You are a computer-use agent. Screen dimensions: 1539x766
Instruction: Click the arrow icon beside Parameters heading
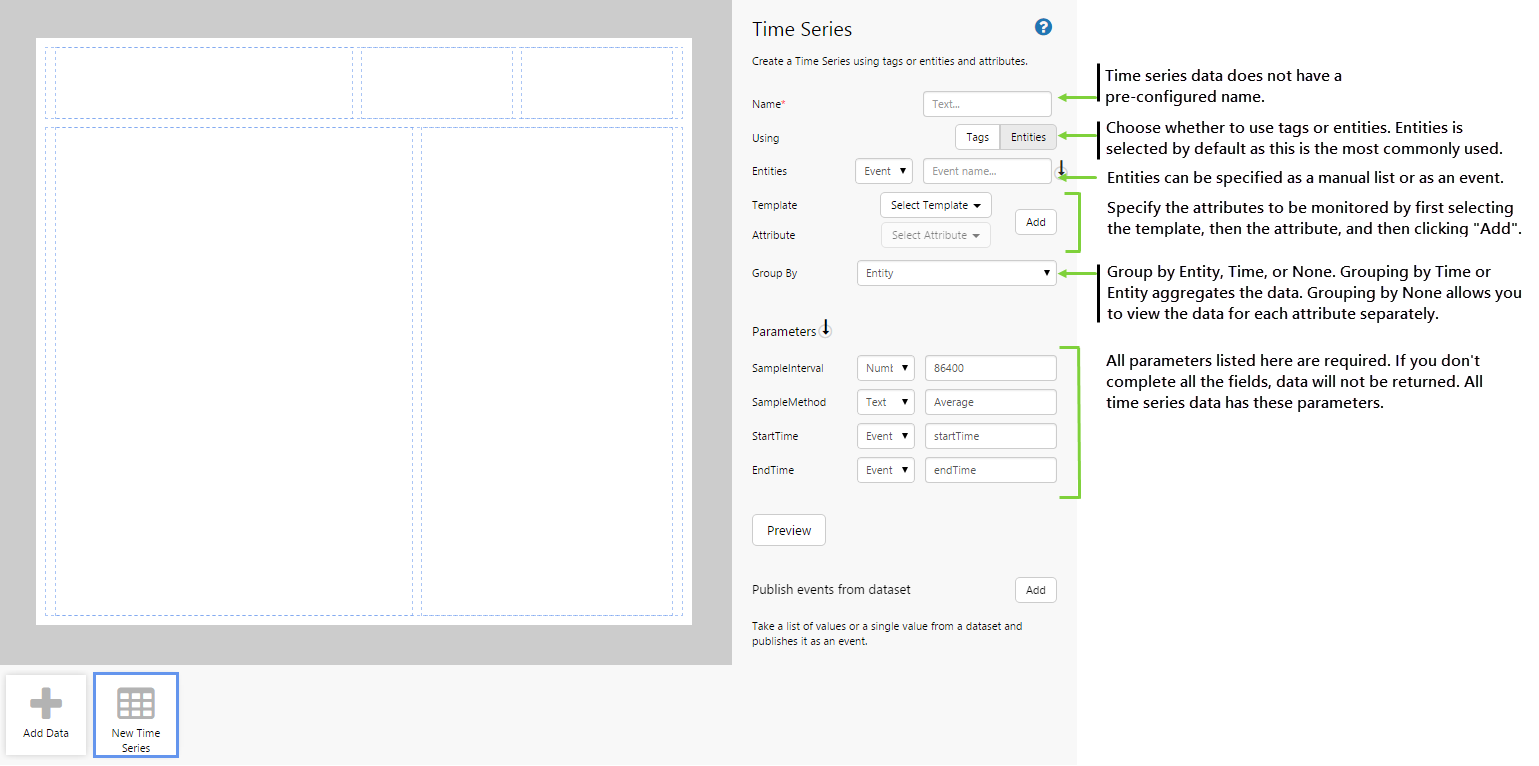(826, 329)
